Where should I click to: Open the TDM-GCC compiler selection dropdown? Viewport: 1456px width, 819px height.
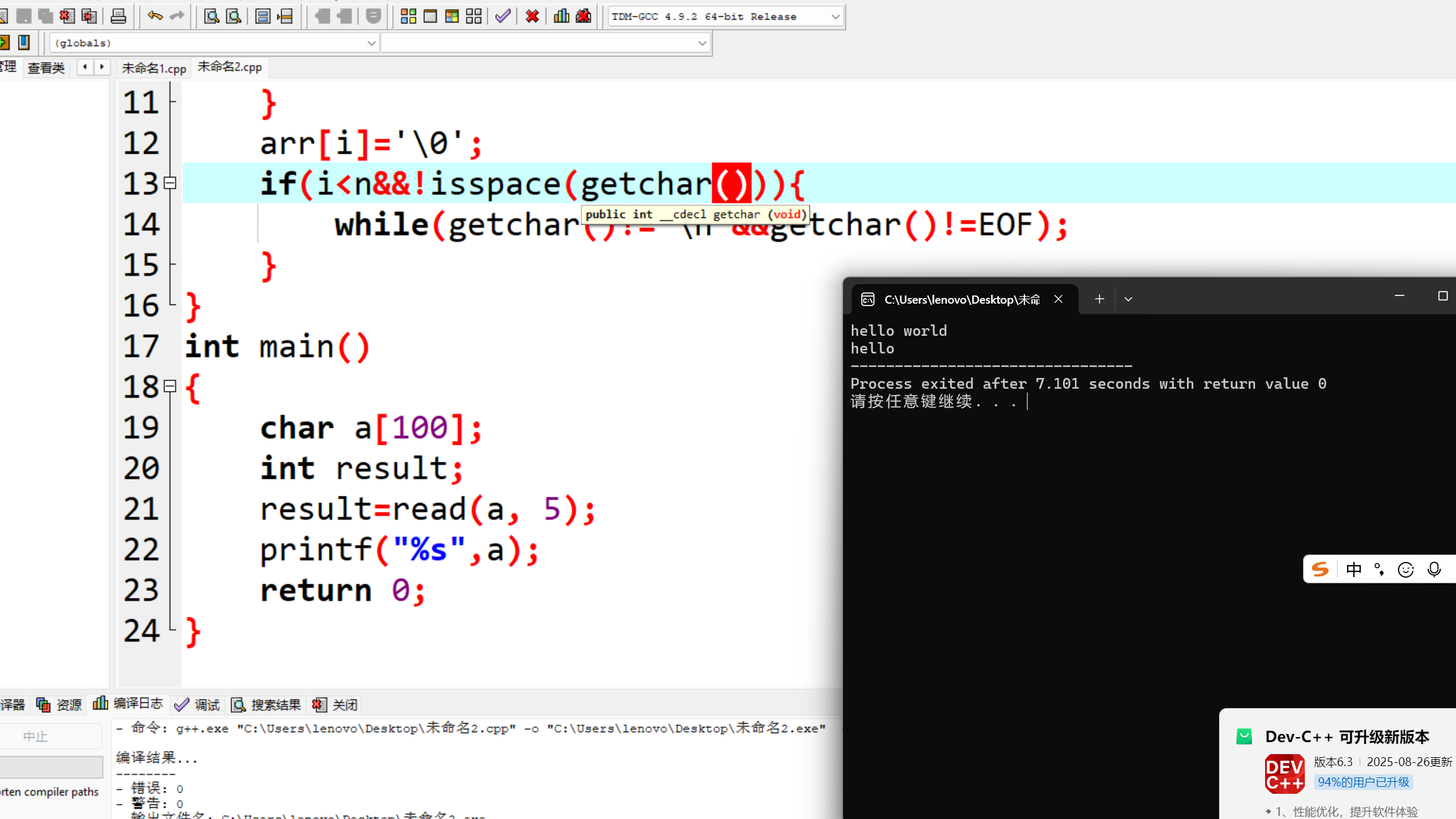point(835,17)
